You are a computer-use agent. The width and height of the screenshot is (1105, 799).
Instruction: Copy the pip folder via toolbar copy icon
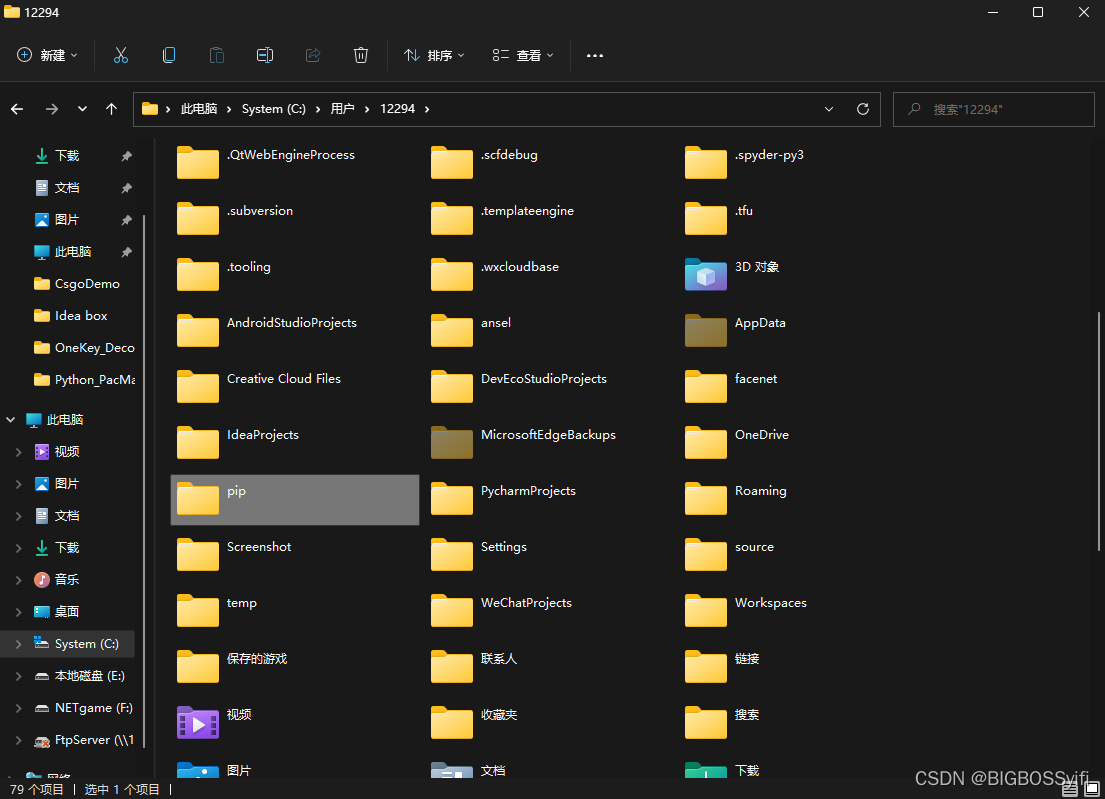pos(169,55)
